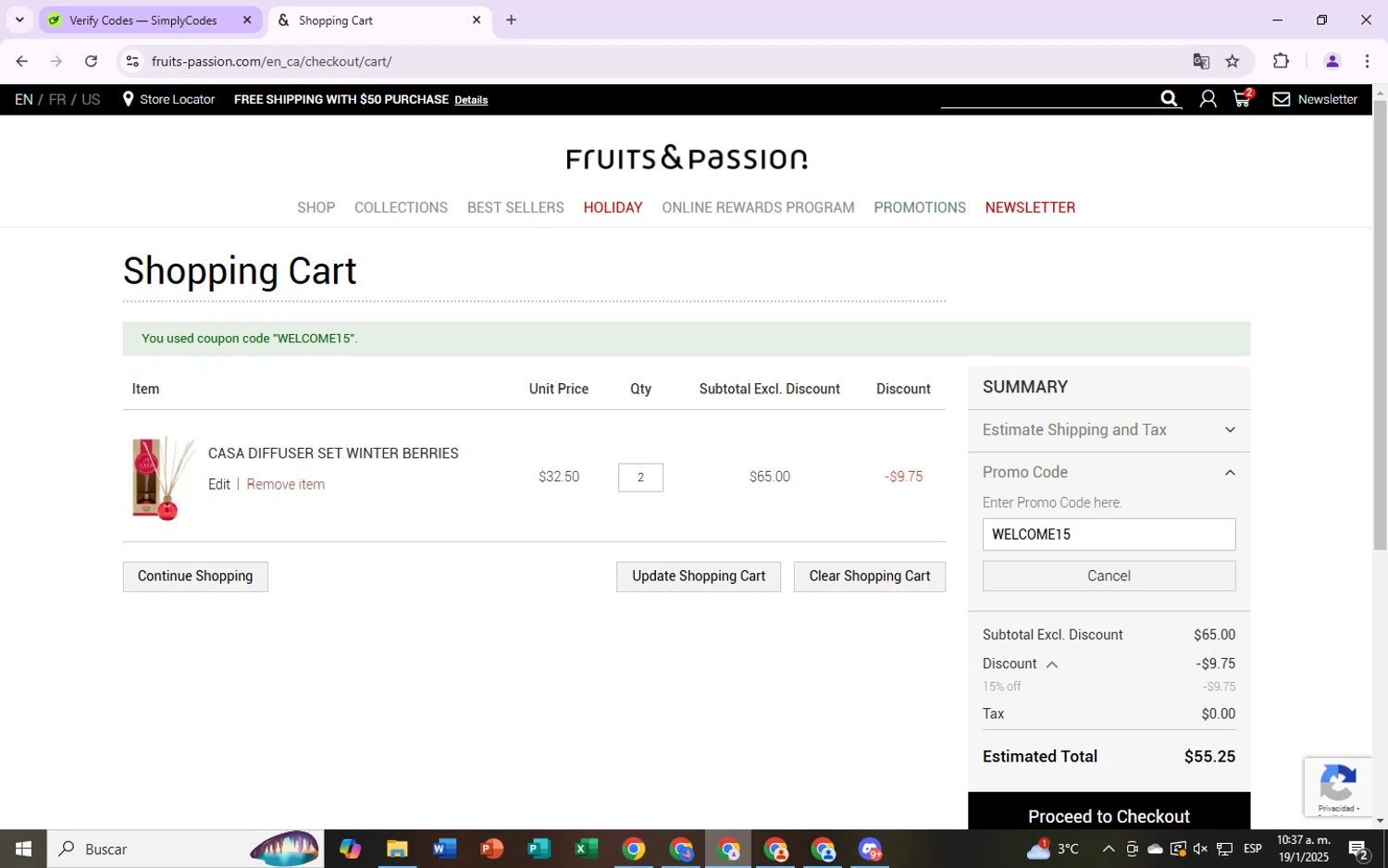This screenshot has height=868, width=1388.
Task: Open the SHOP menu
Action: [316, 207]
